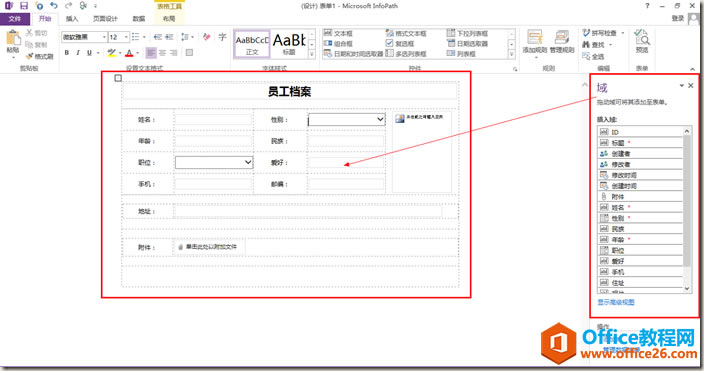Click the 地址 text field in the form

pyautogui.click(x=308, y=211)
